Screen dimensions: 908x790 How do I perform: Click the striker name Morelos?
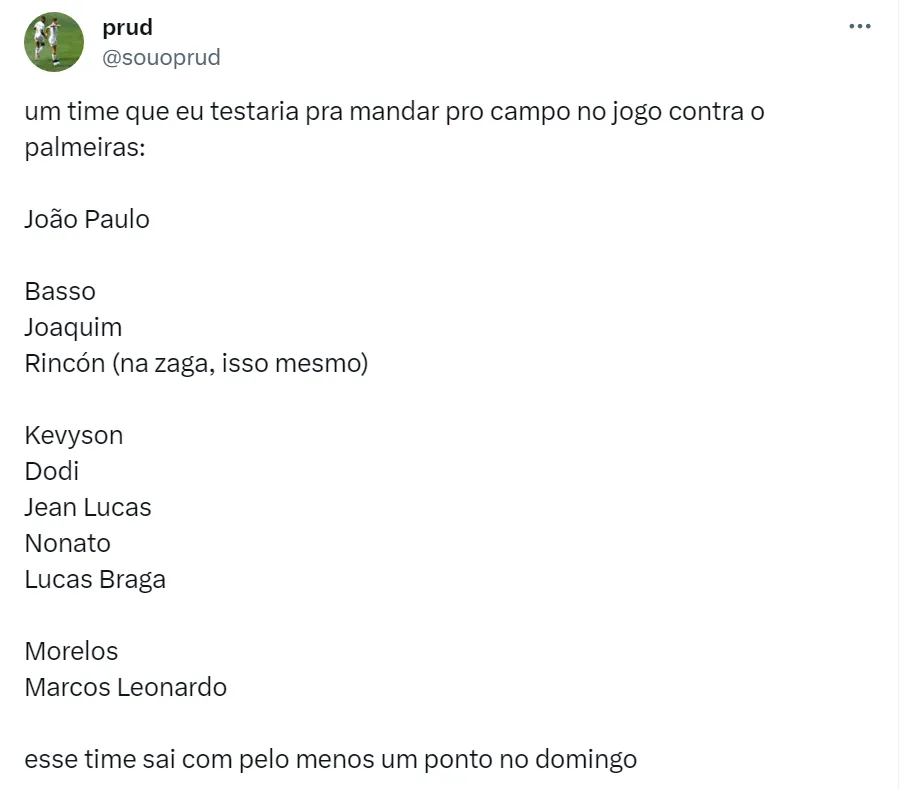click(71, 651)
